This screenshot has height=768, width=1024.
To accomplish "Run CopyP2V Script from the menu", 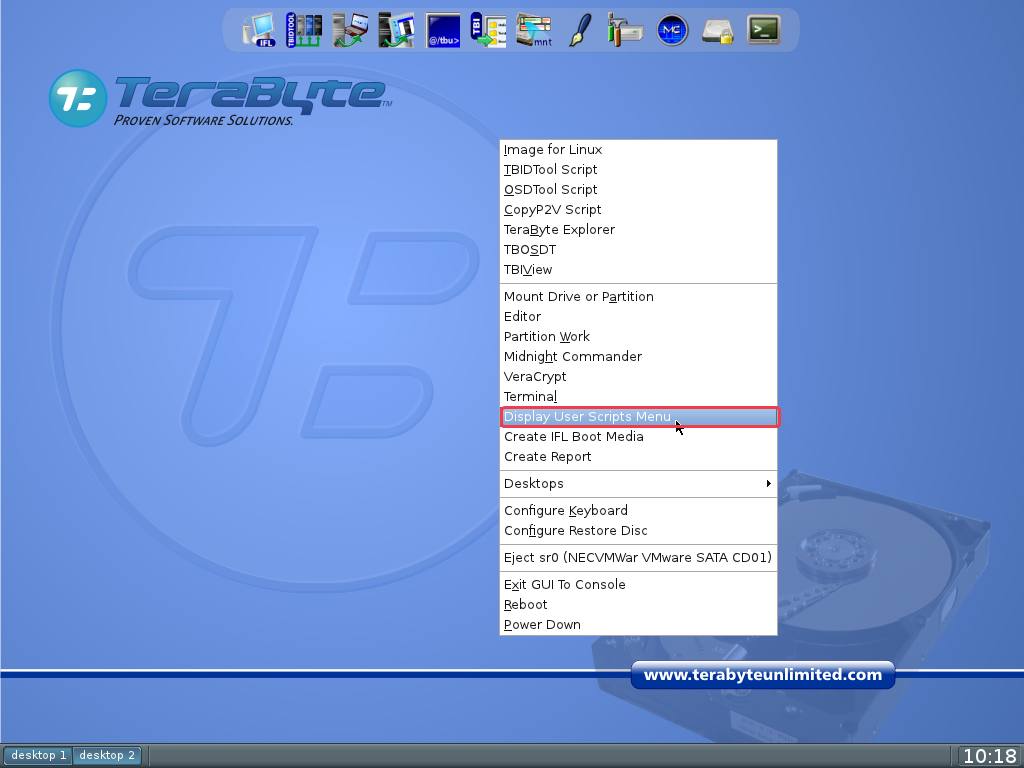I will (638, 210).
